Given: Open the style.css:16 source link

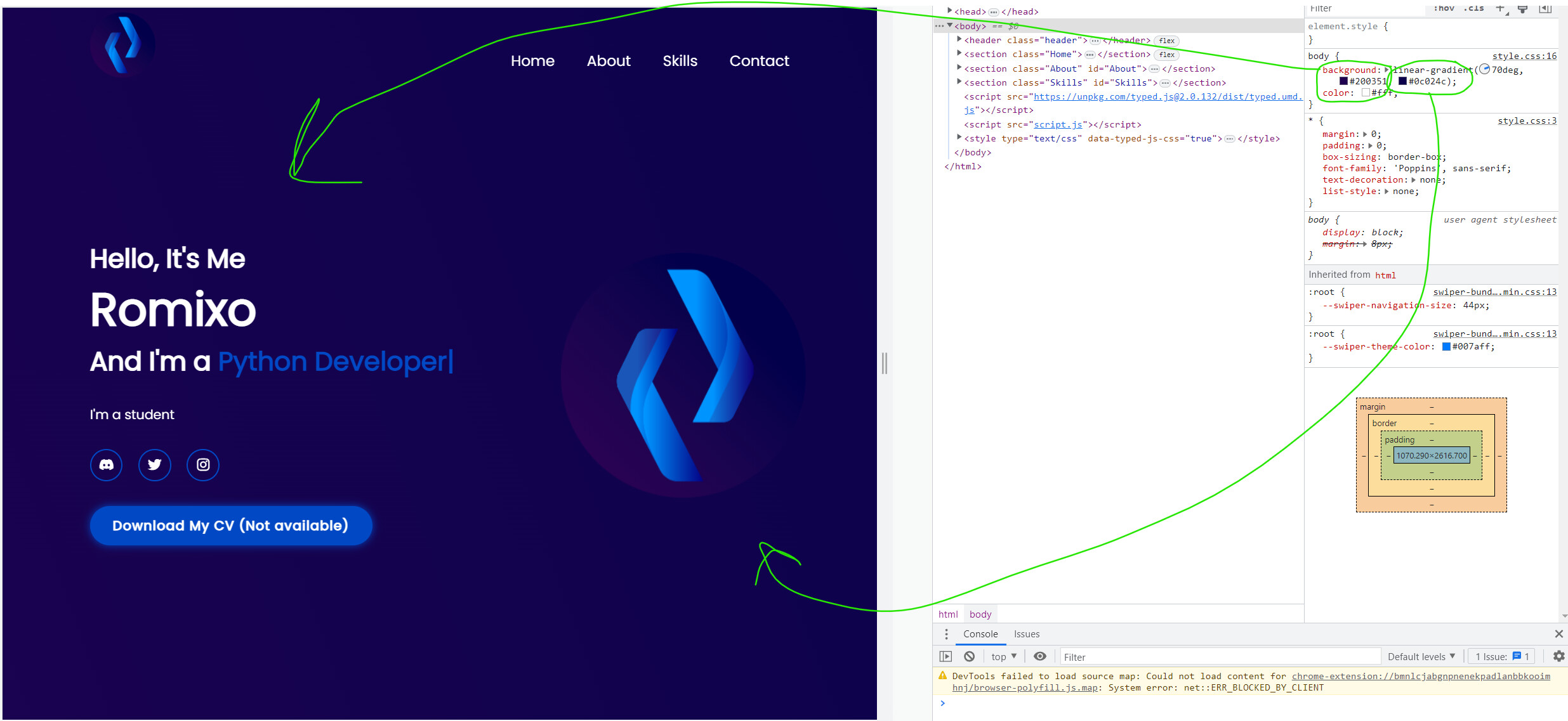Looking at the screenshot, I should tap(1524, 56).
